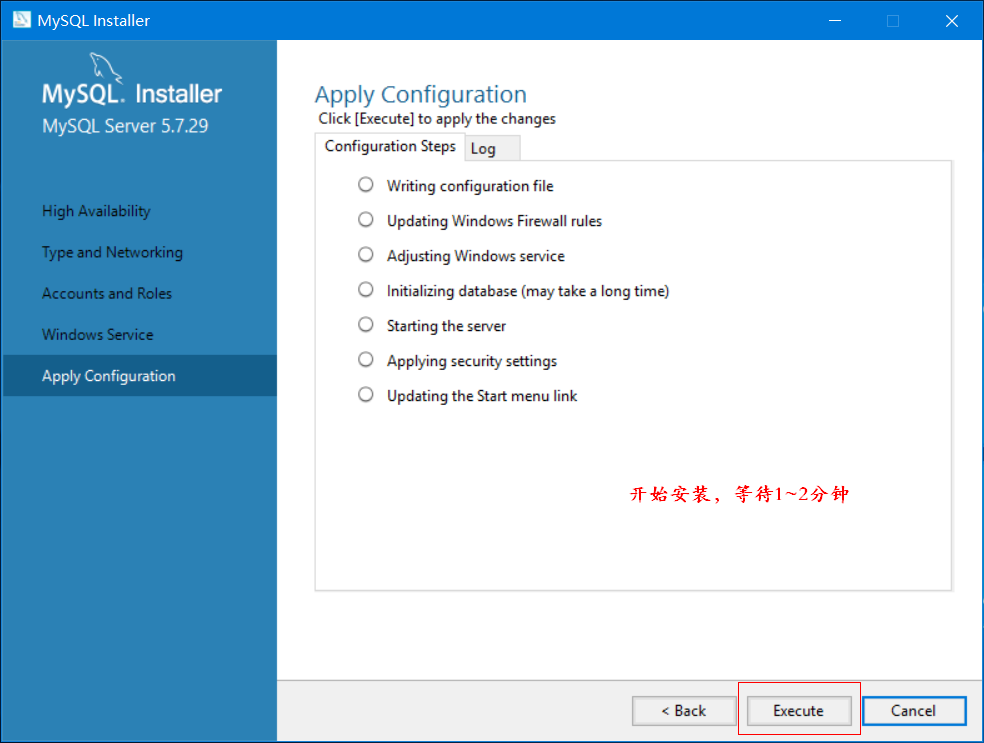Select the Adjusting Windows service step circle
984x743 pixels.
(365, 255)
